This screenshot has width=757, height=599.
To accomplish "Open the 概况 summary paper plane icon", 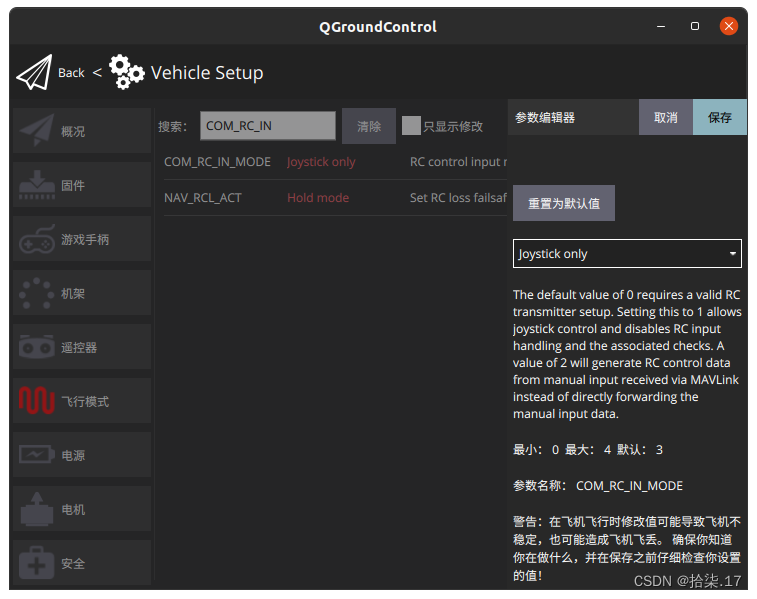I will 37,130.
